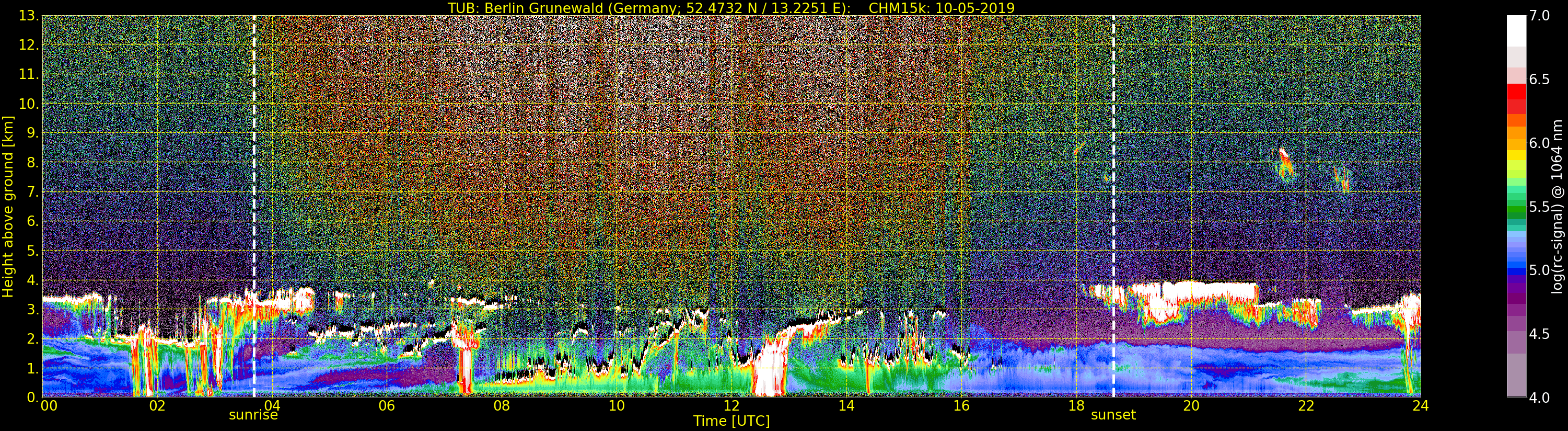Click the time axis tick '14'

click(x=846, y=405)
